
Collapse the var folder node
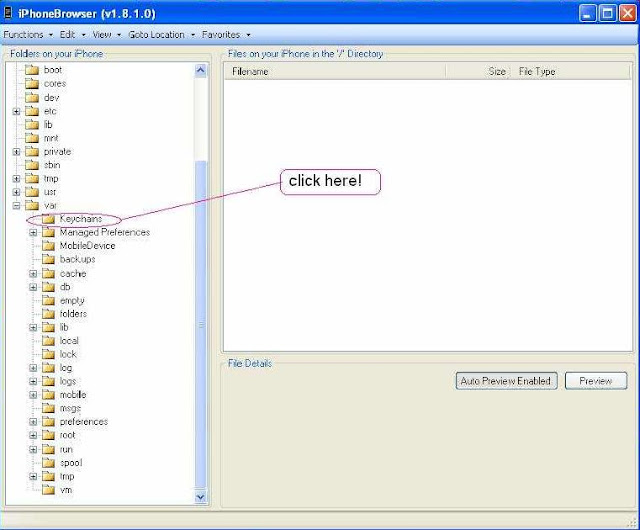point(16,206)
